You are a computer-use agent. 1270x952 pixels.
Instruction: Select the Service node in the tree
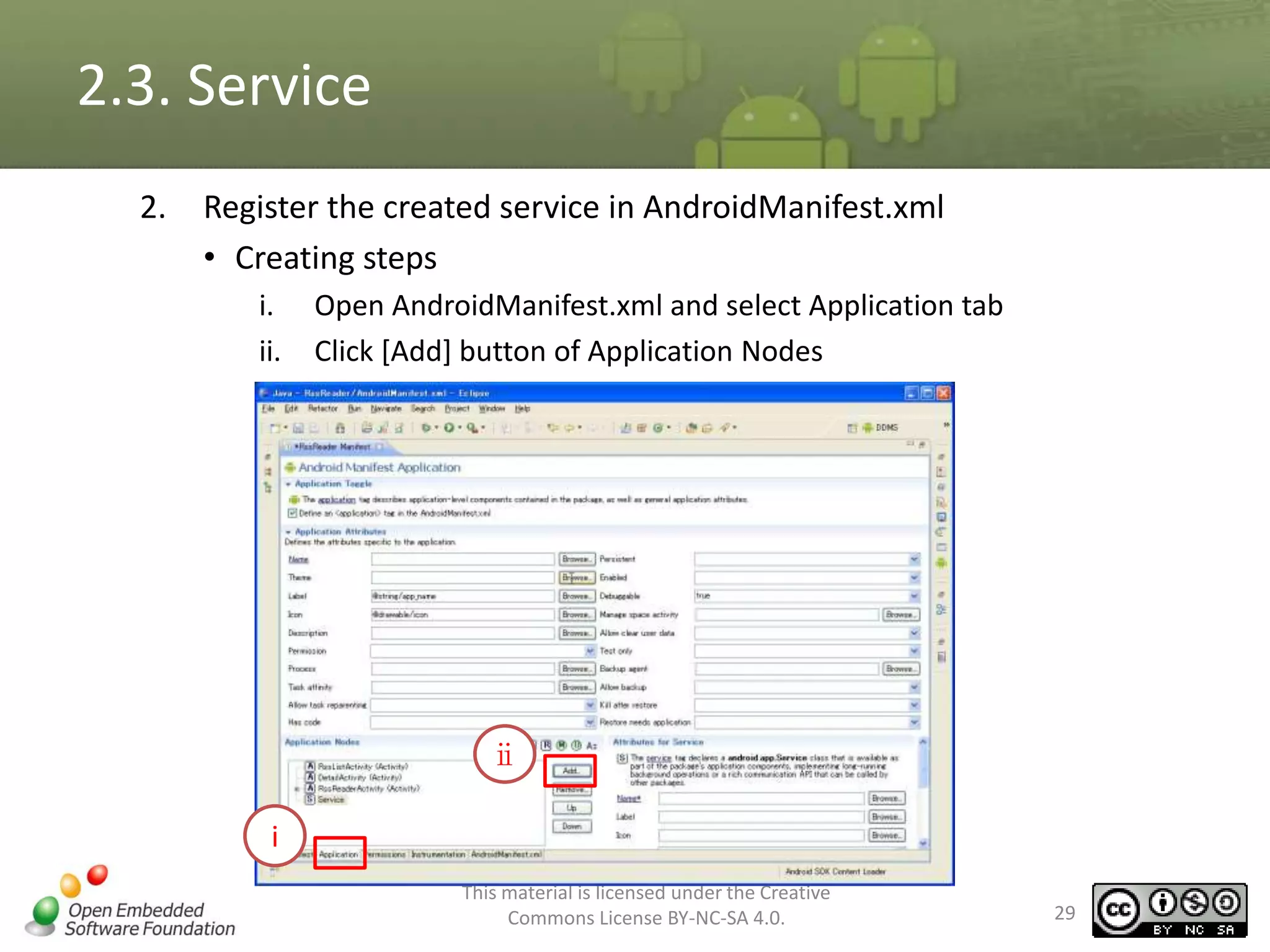pyautogui.click(x=326, y=800)
